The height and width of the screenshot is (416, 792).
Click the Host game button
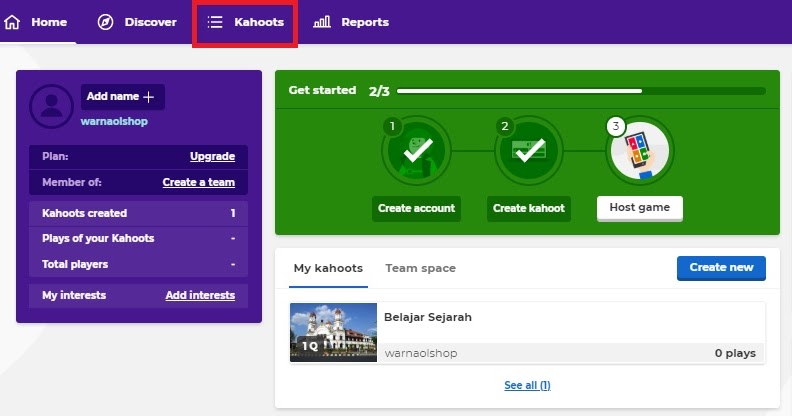[640, 208]
